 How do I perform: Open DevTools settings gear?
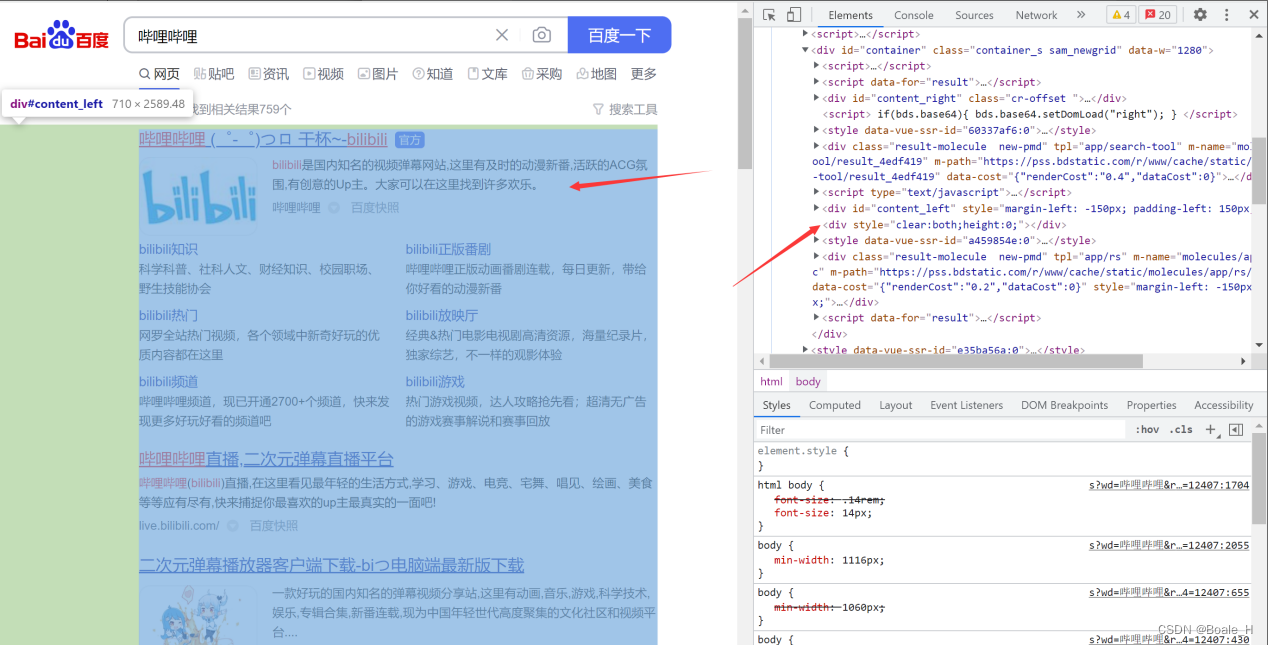[x=1200, y=15]
